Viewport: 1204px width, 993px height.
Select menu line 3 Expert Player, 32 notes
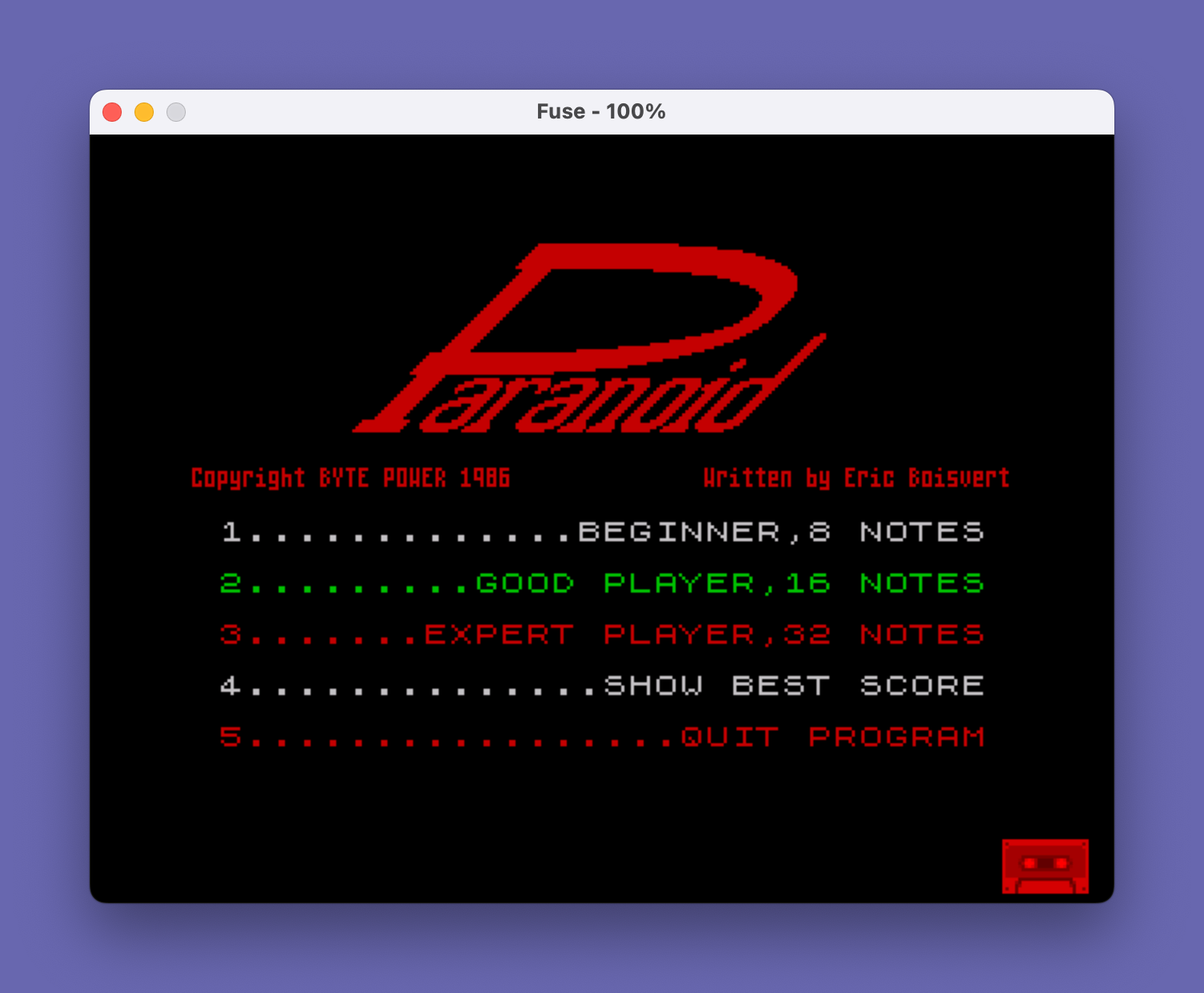coord(602,635)
